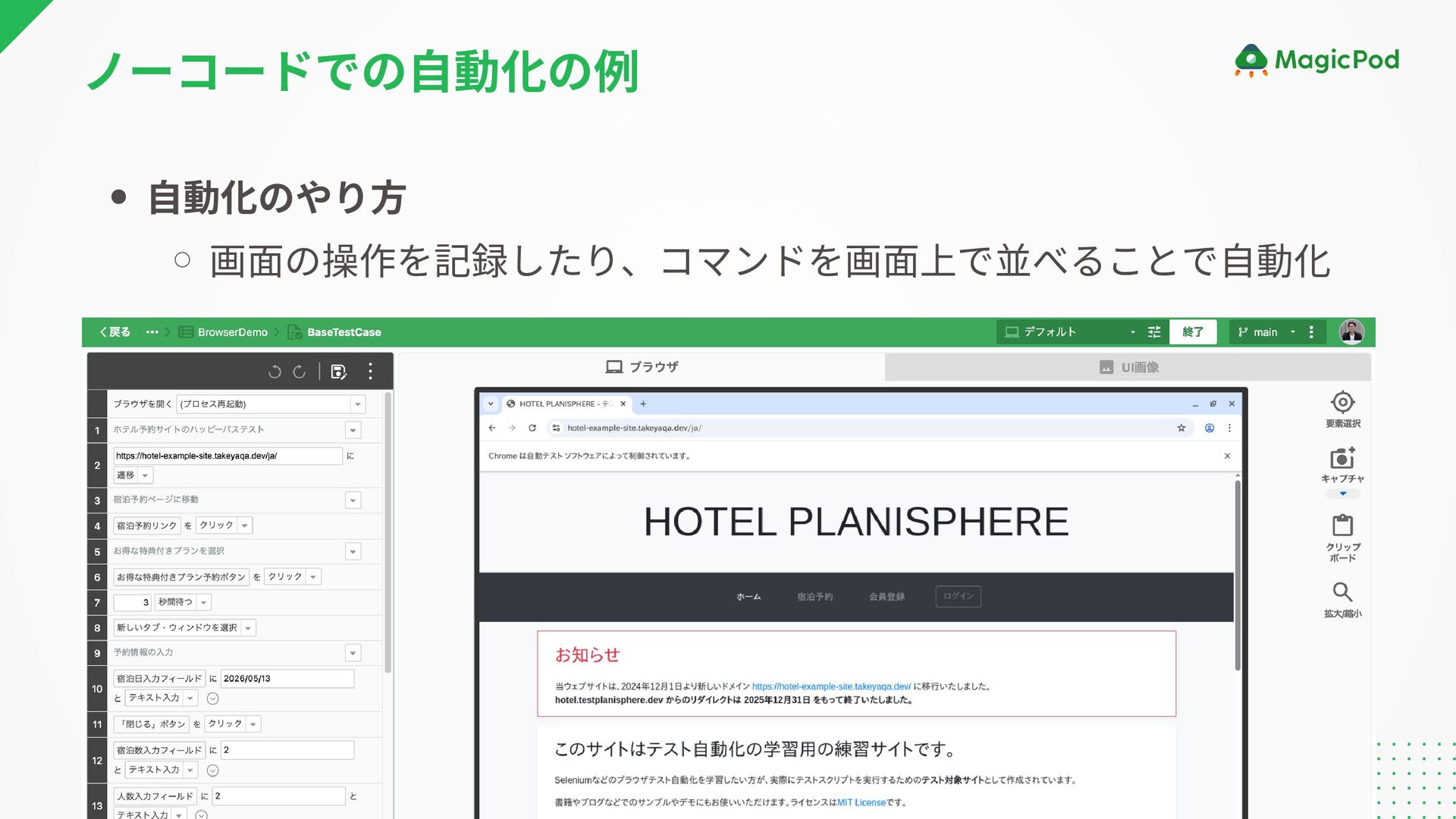This screenshot has width=1456, height=819.
Task: Open the settings sliders icon beside デフォルト
Action: [1154, 332]
